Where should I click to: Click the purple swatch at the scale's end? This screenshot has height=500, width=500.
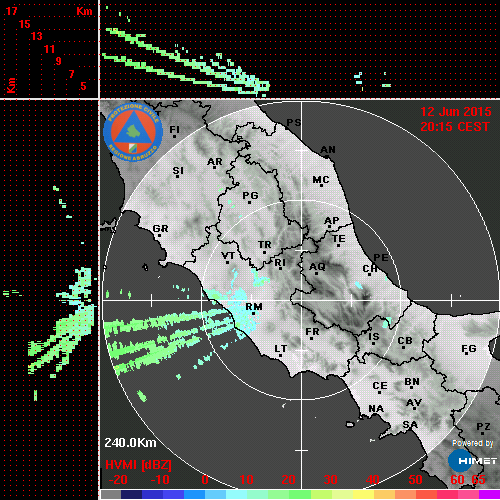click(x=489, y=494)
